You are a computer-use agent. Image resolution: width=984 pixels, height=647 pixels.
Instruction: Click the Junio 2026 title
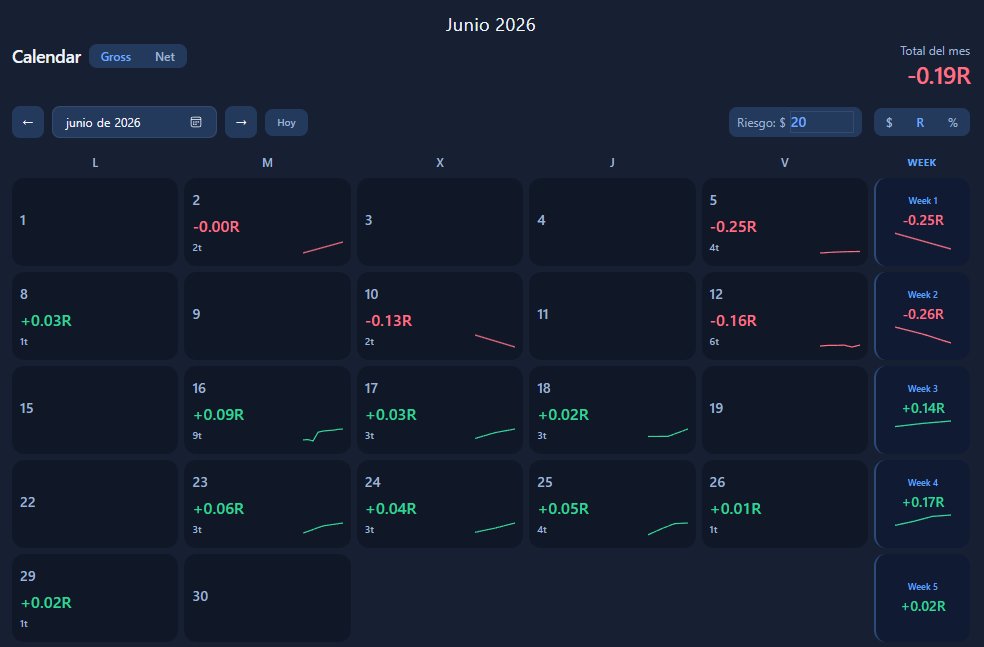point(491,24)
